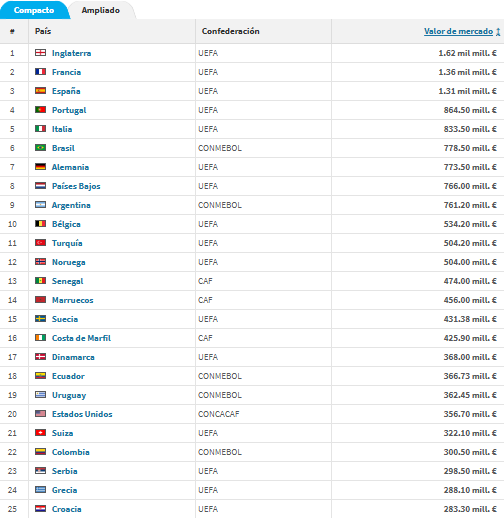The image size is (504, 518).
Task: Click the Switzerland flag icon
Action: pyautogui.click(x=40, y=433)
